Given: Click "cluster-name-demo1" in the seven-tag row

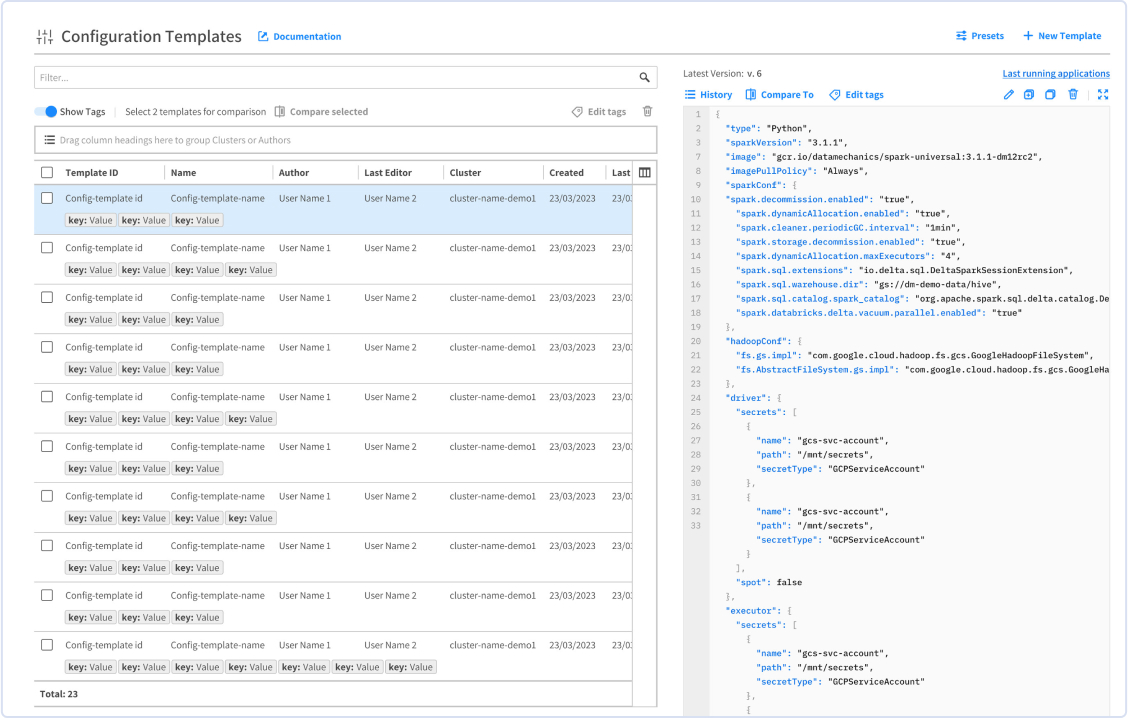Looking at the screenshot, I should [493, 645].
